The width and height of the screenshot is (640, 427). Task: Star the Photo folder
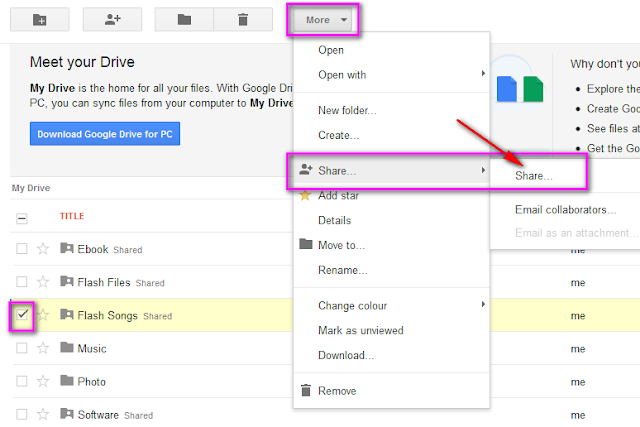(x=43, y=381)
